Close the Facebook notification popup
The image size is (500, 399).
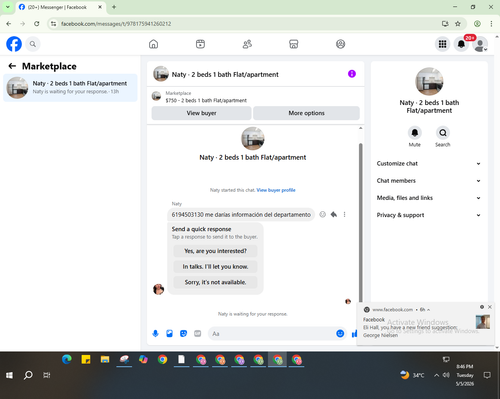point(490,307)
